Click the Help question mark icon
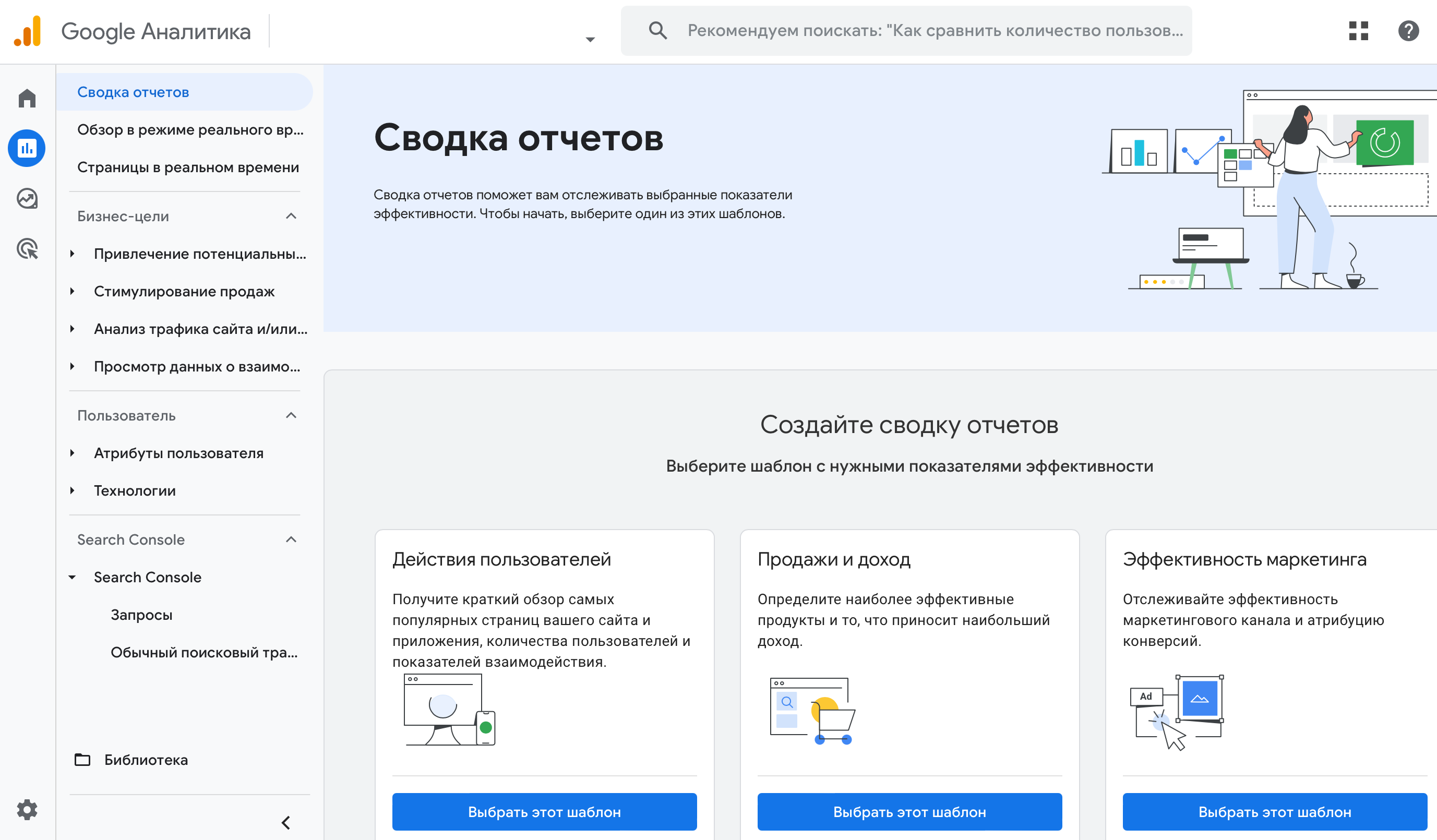Viewport: 1437px width, 840px height. click(x=1408, y=31)
